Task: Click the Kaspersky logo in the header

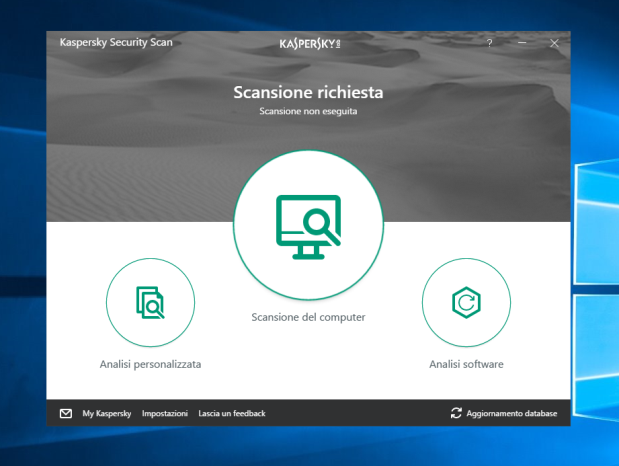Action: tap(310, 44)
